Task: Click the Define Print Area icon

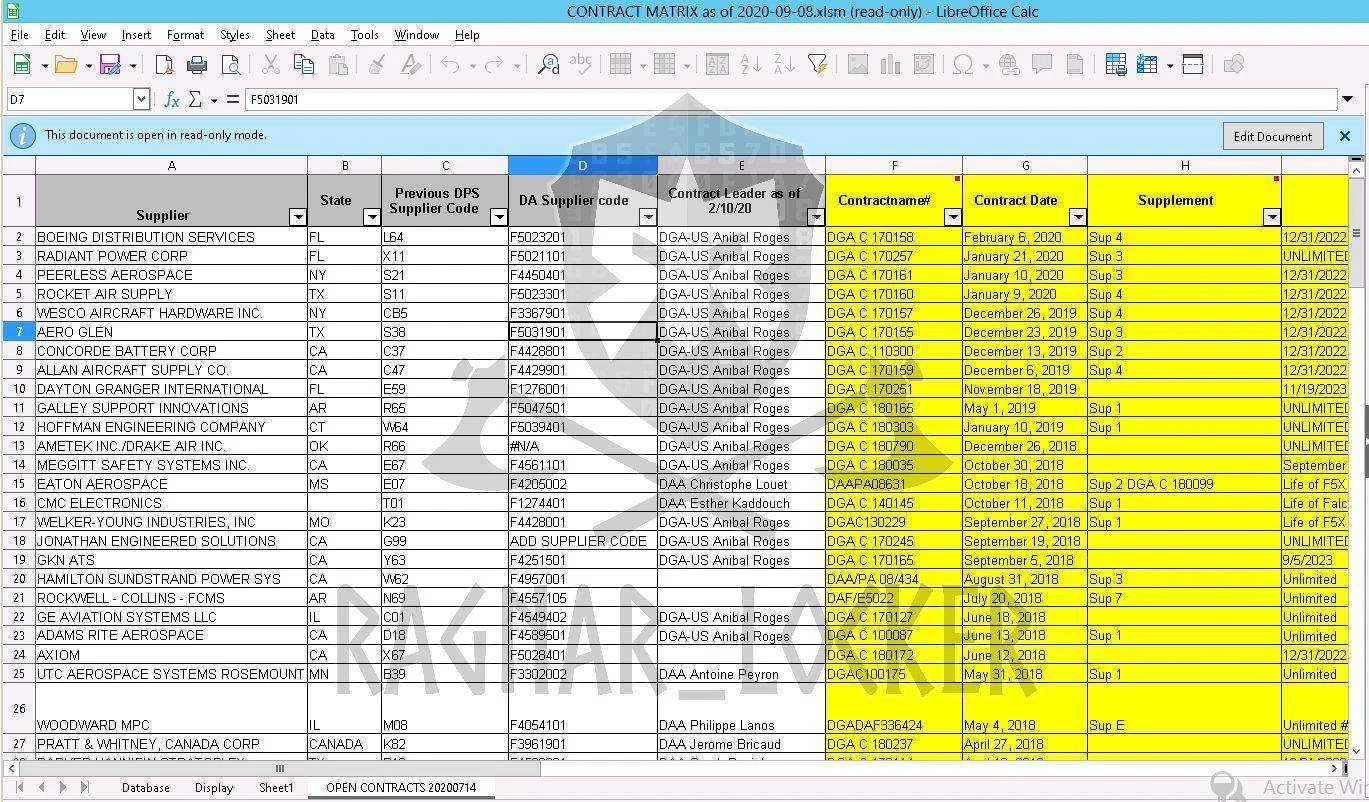Action: coord(1115,65)
